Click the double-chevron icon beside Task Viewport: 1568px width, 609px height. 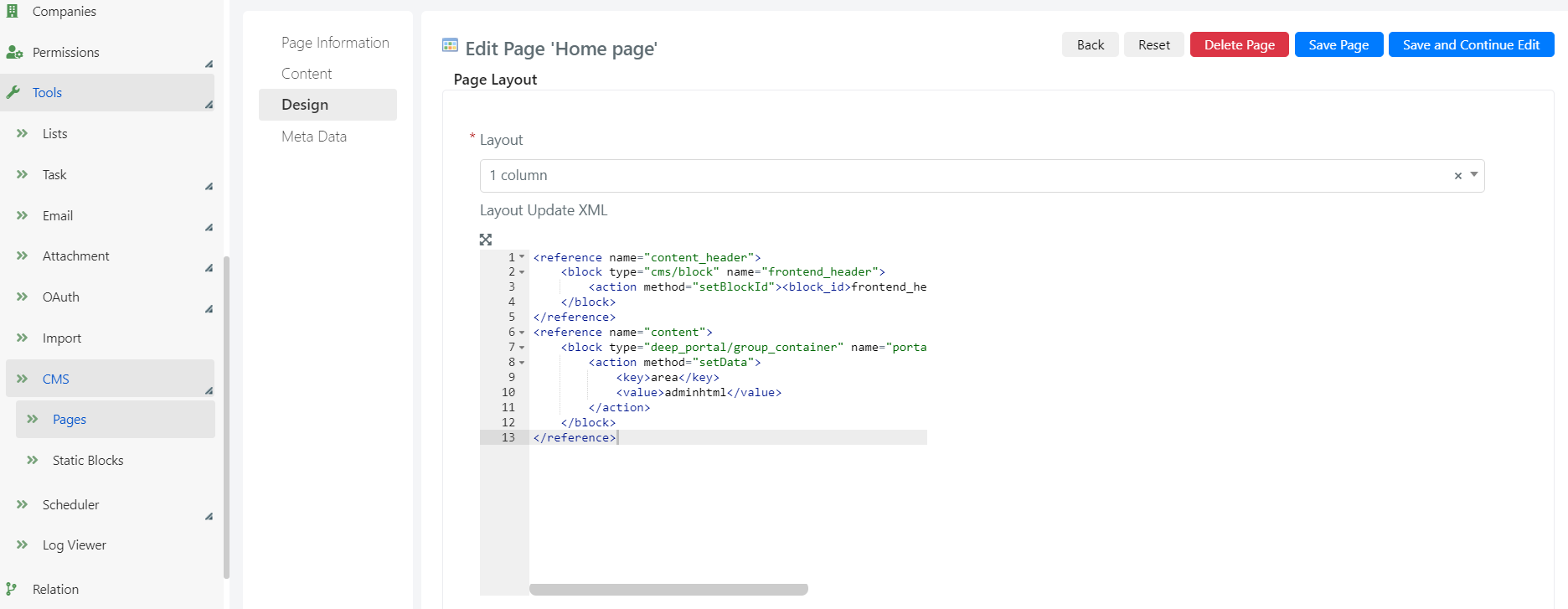(x=23, y=174)
